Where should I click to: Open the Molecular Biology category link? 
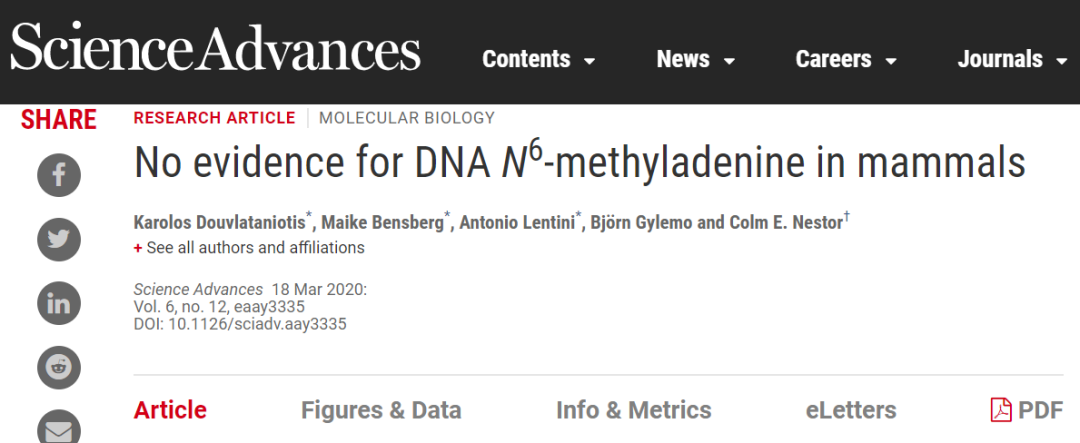click(x=407, y=118)
